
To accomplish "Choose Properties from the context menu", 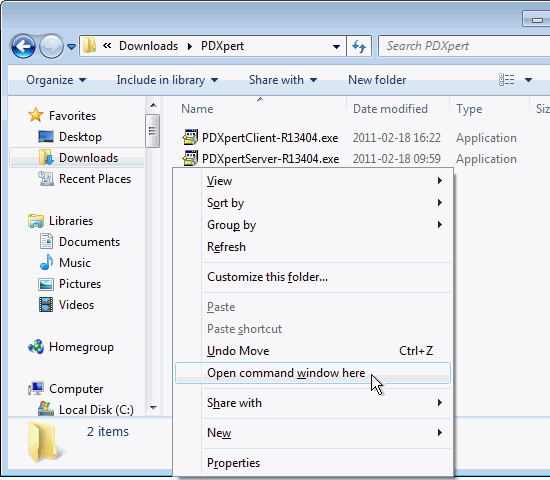I will coord(313,463).
